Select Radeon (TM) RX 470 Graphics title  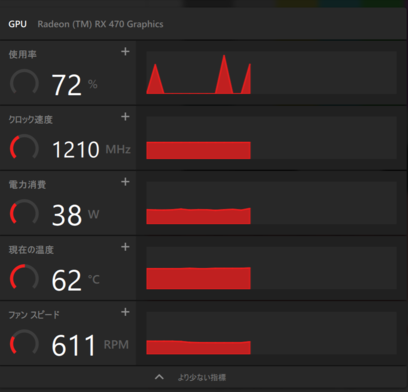click(x=100, y=24)
